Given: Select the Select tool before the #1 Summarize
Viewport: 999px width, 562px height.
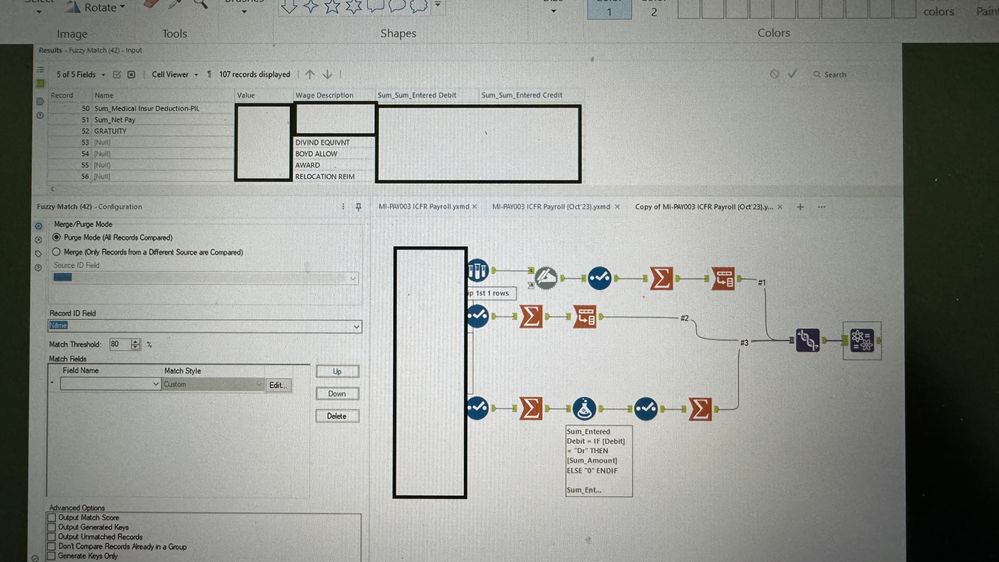Looking at the screenshot, I should coord(599,278).
